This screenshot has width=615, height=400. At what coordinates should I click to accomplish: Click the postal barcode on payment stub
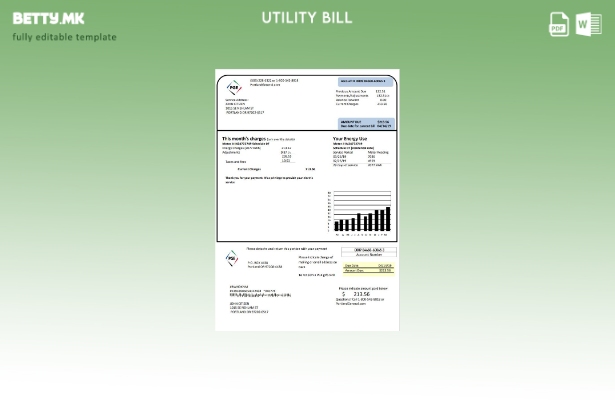[260, 295]
